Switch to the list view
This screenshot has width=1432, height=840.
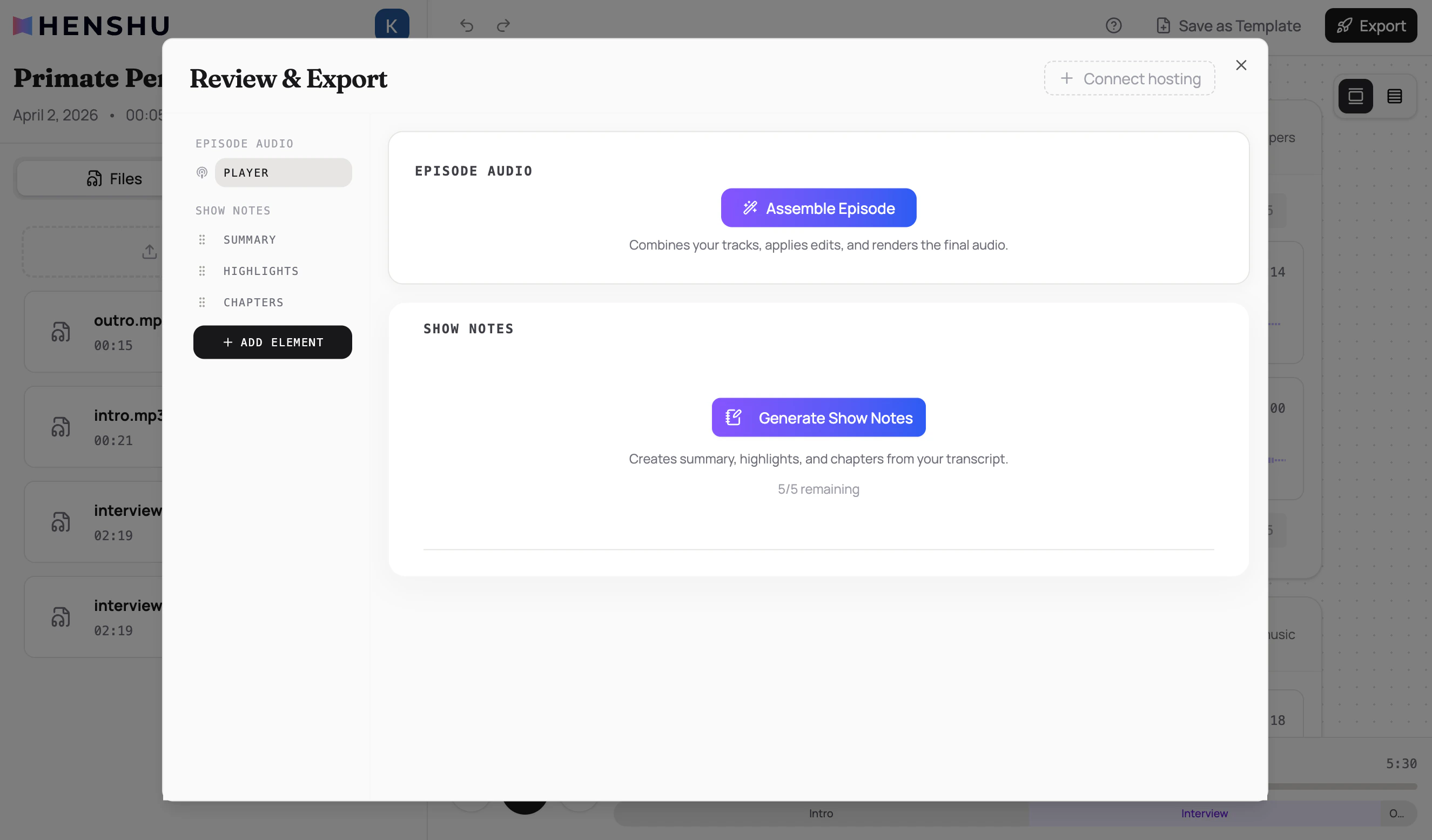click(1395, 96)
